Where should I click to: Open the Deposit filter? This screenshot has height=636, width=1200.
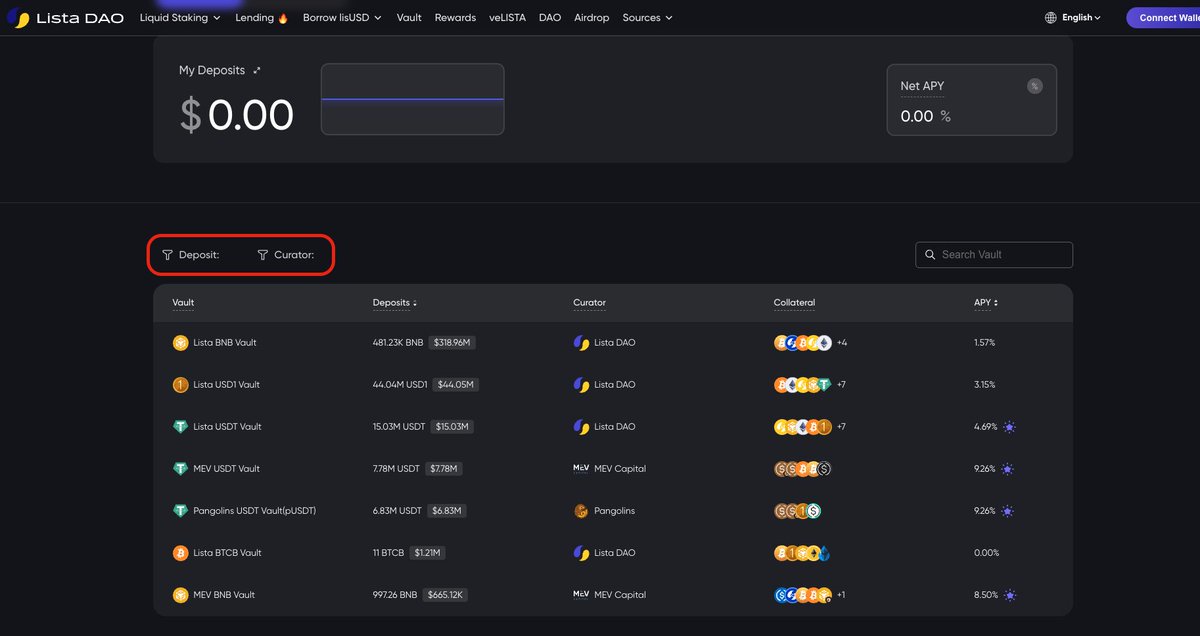(x=191, y=255)
